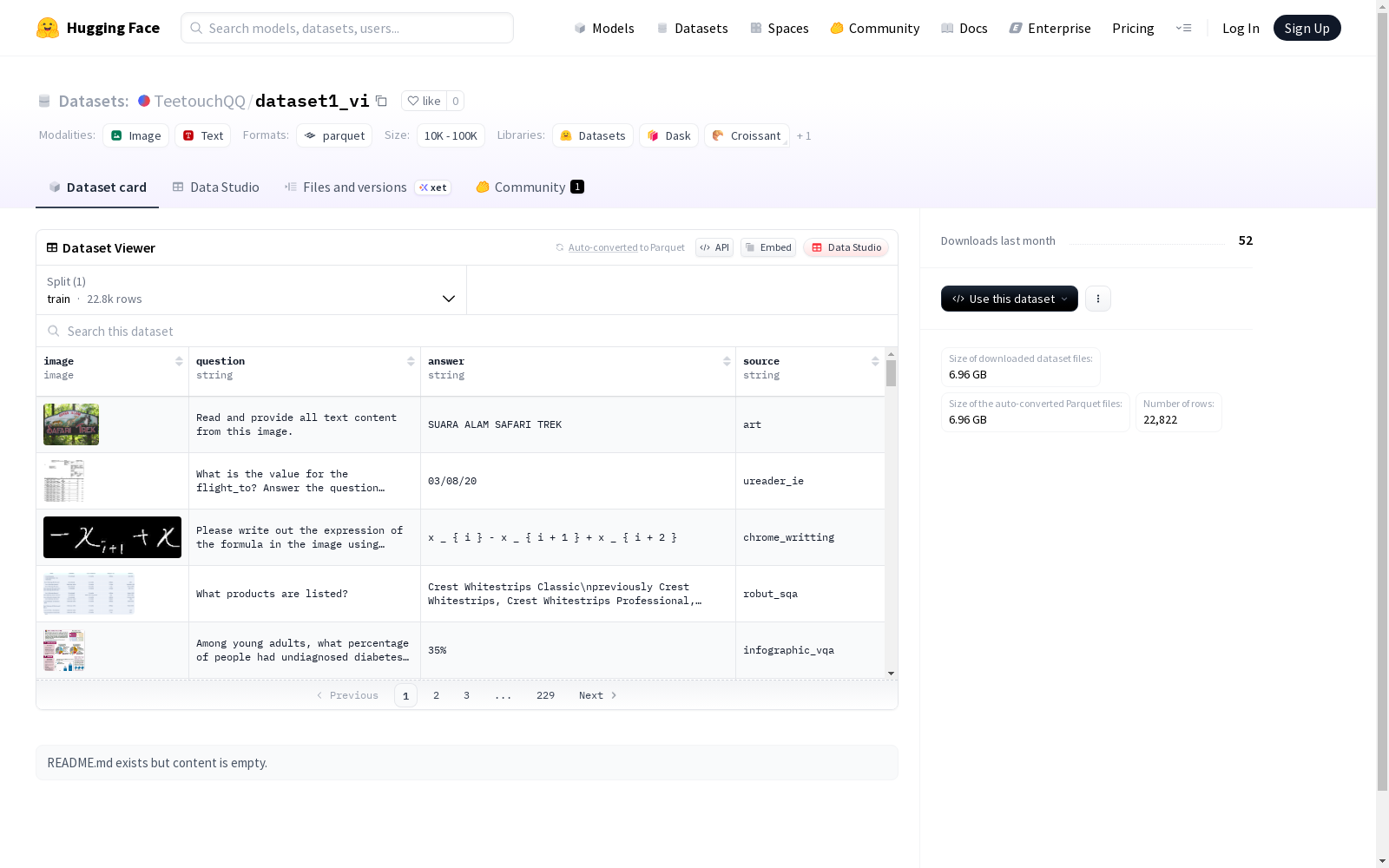Click the TeetouchQQ user avatar
This screenshot has height=868, width=1389.
(144, 101)
